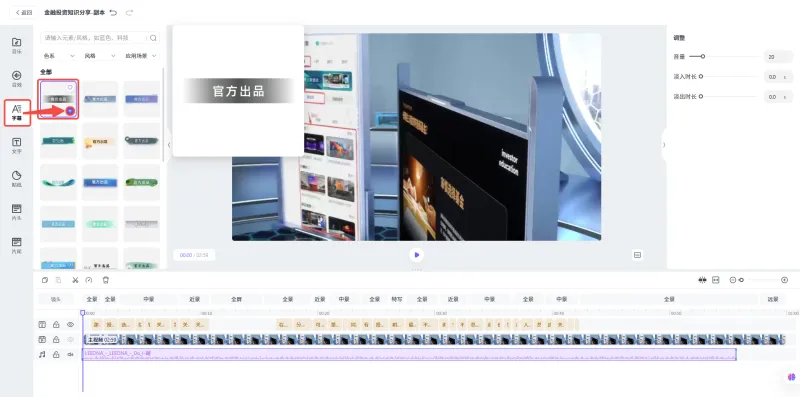Click the redo arrow beside the project title
Viewport: 800px width, 397px height.
pos(129,12)
